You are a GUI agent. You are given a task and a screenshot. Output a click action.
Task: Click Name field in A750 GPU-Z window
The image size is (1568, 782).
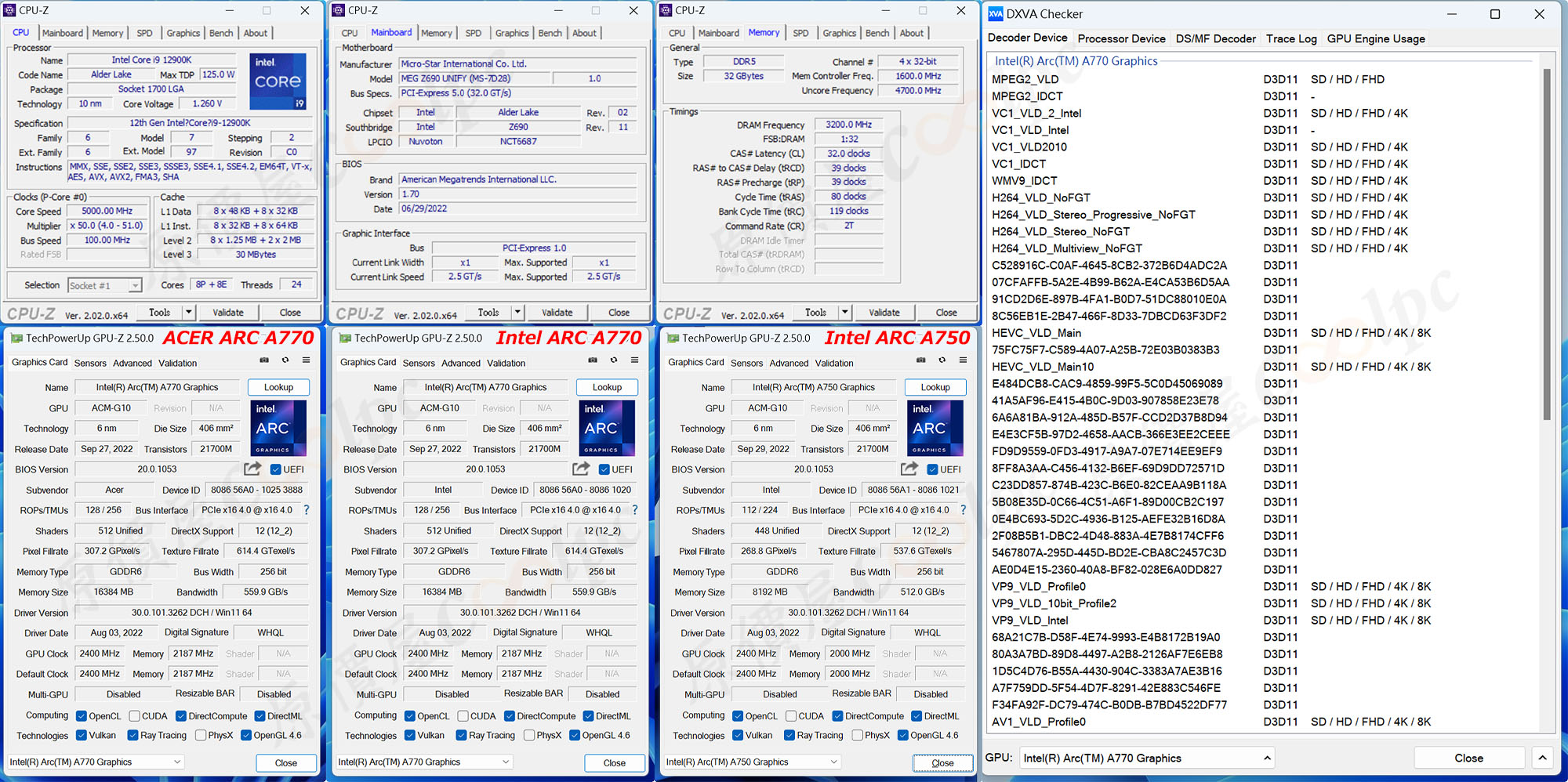[x=813, y=387]
